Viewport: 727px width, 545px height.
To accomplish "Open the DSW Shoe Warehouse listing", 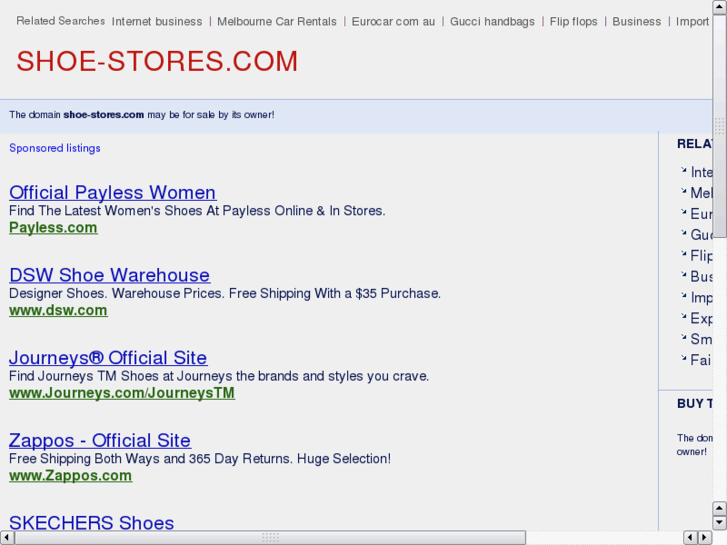I will 109,275.
